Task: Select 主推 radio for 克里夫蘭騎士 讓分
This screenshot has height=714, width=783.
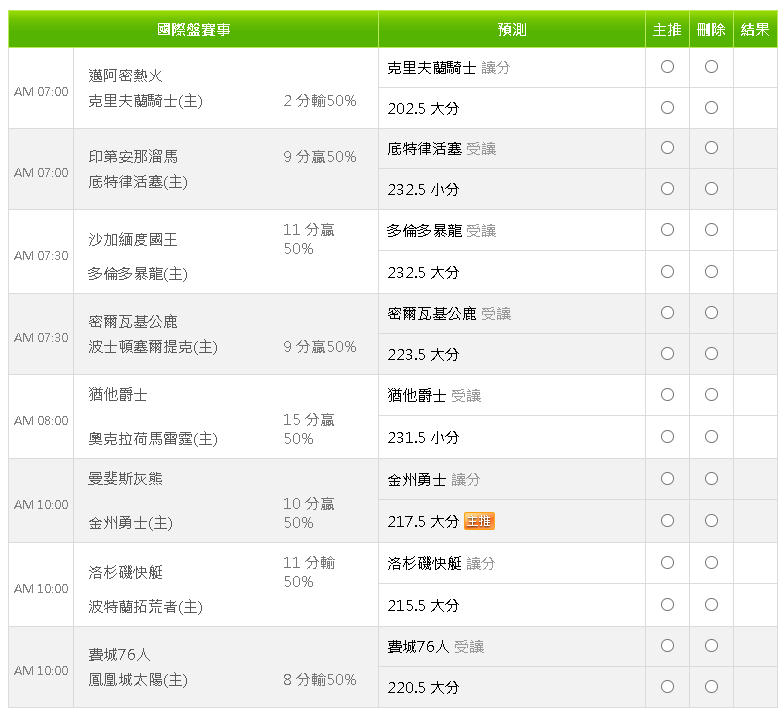Action: click(667, 66)
